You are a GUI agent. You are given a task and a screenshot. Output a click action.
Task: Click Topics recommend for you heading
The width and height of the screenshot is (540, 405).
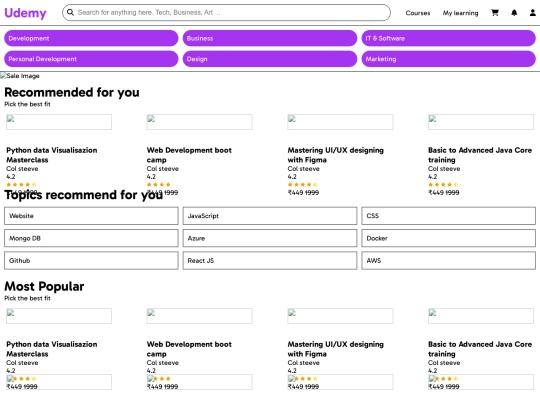(83, 195)
